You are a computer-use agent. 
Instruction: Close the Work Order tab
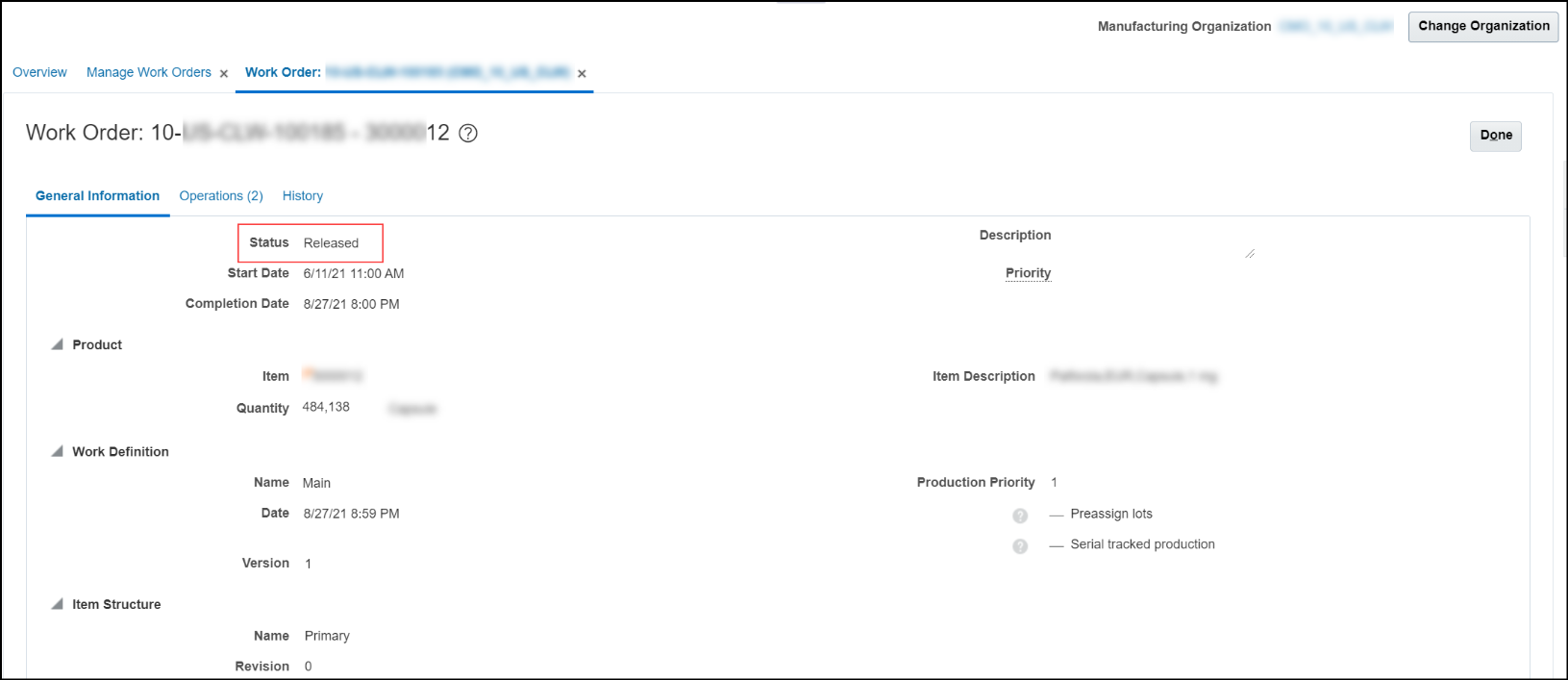coord(582,73)
